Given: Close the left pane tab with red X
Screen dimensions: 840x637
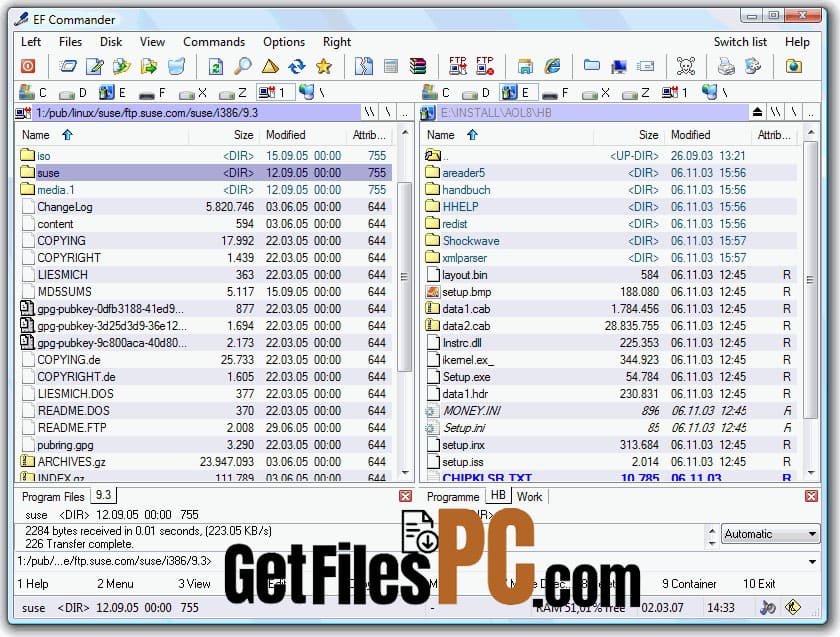Looking at the screenshot, I should 406,496.
